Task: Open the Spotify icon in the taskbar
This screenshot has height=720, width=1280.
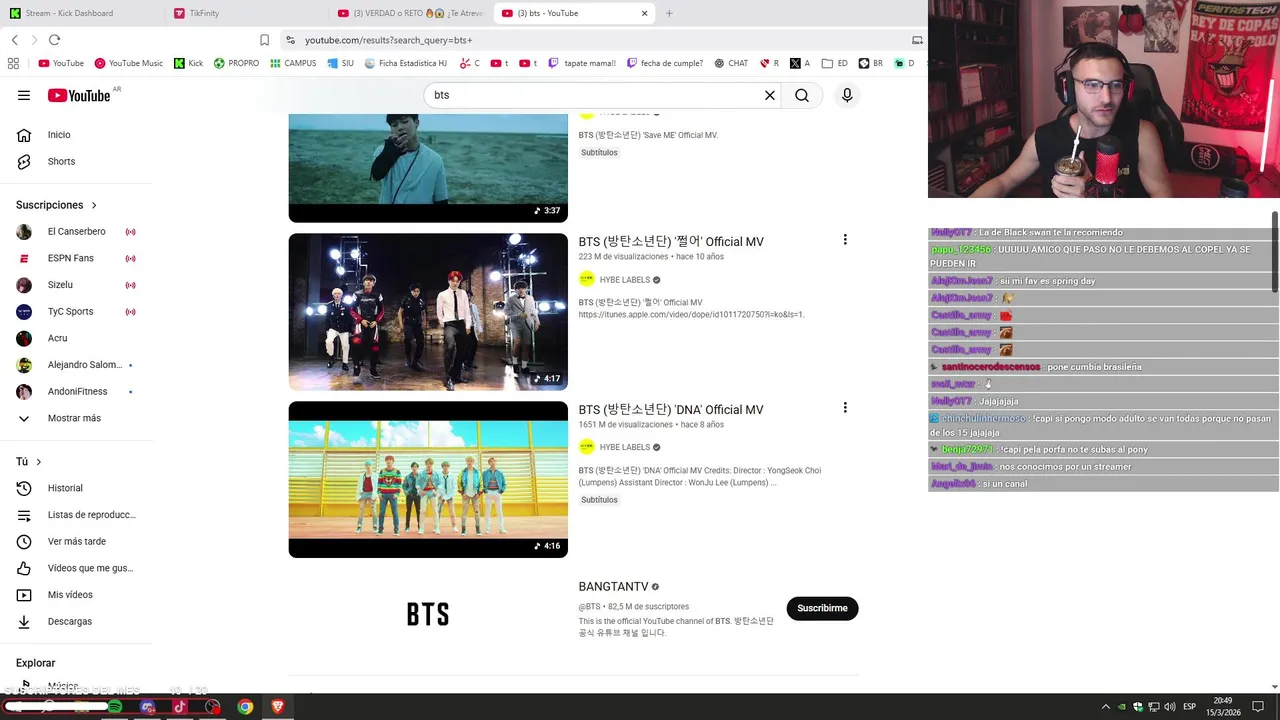Action: (x=115, y=707)
